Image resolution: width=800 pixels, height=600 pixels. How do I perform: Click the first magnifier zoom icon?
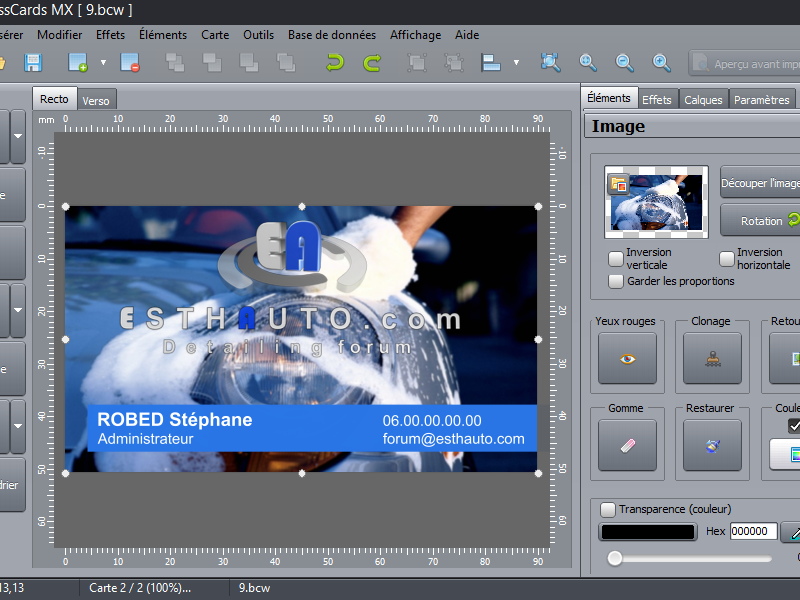click(x=588, y=63)
